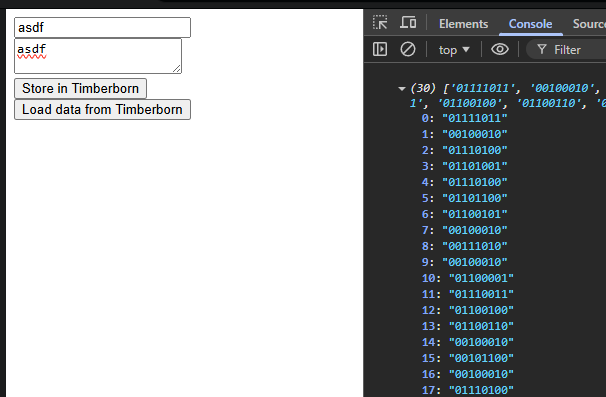Select array entry 9: "00100010"
Screen dimensions: 606x397
pyautogui.click(x=465, y=262)
